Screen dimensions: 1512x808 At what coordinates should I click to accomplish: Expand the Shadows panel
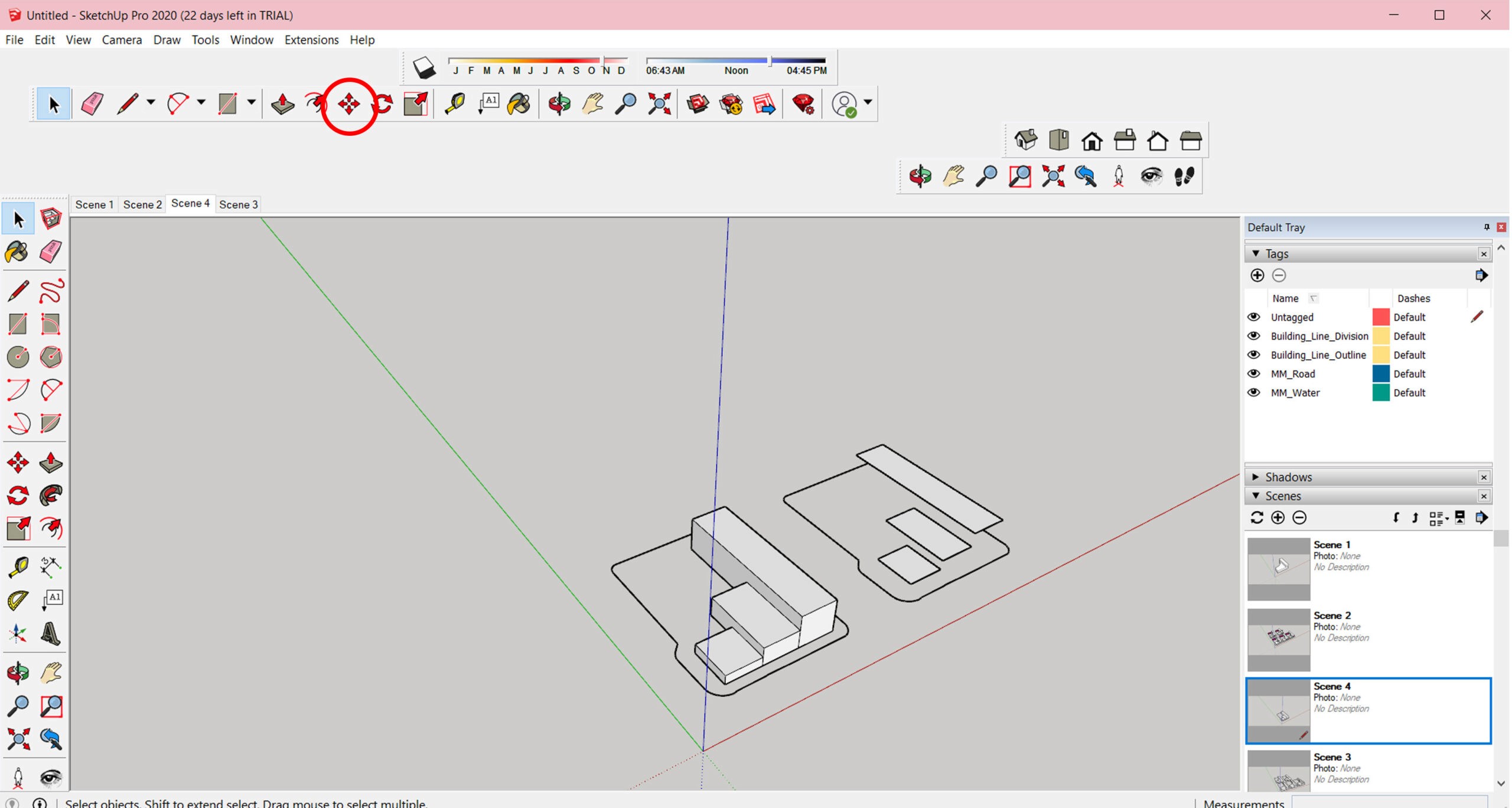coord(1256,477)
